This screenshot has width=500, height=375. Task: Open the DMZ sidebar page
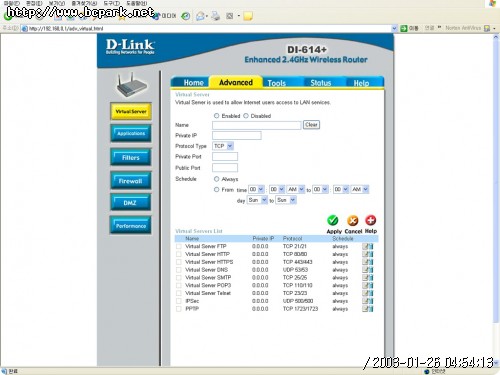tap(131, 203)
